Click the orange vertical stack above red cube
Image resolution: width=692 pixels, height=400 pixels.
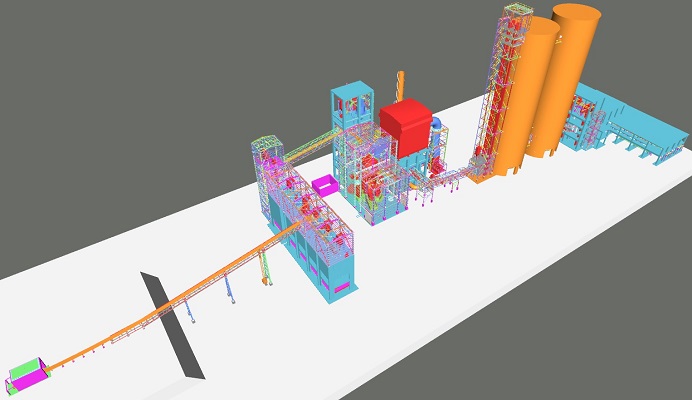(401, 85)
